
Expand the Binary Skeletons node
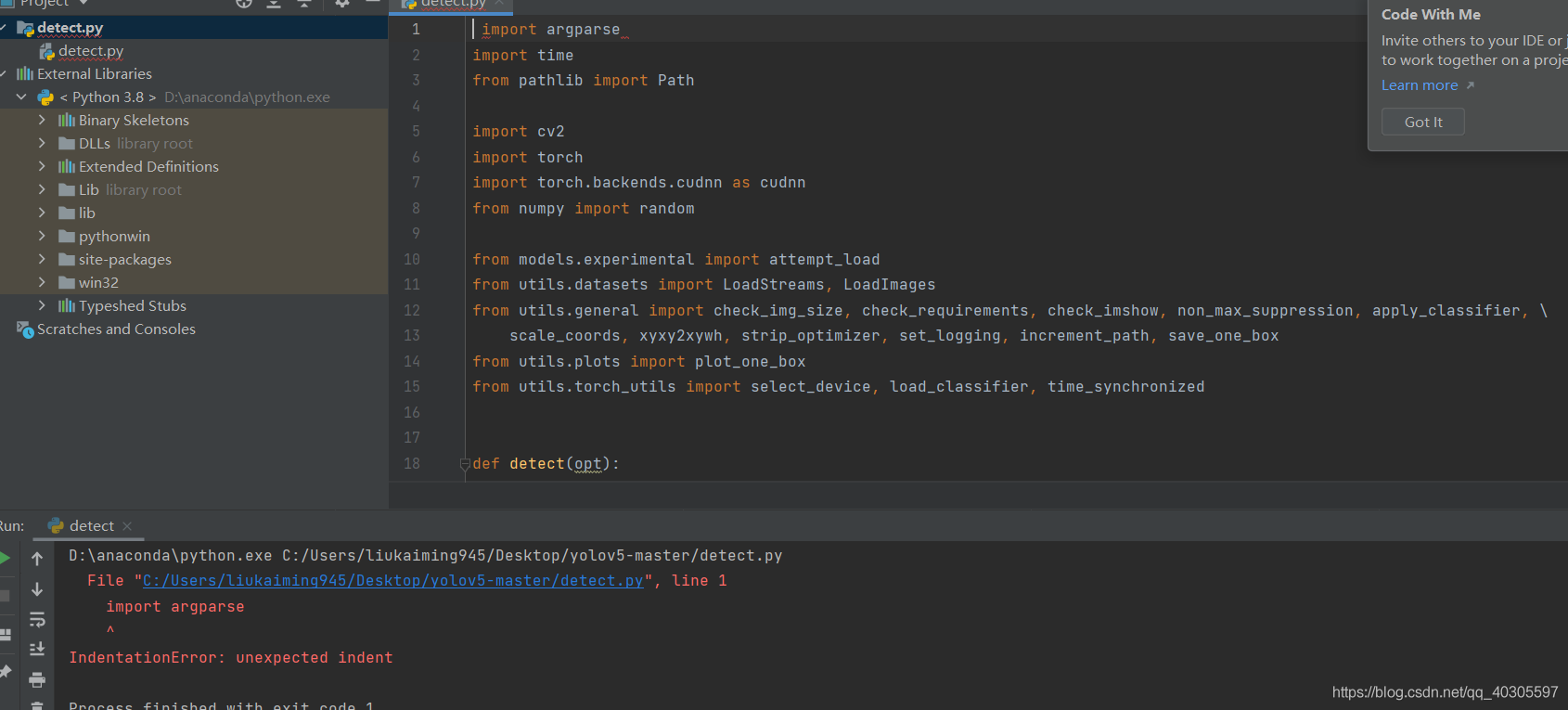42,121
